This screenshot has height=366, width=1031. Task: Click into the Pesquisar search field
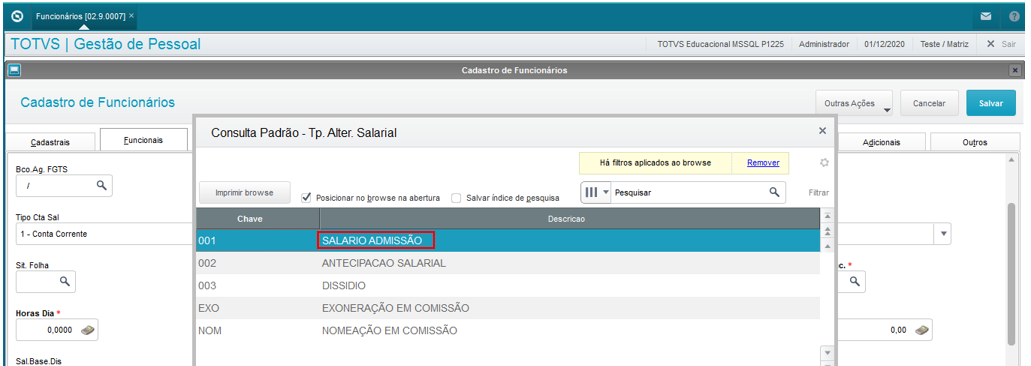[x=690, y=192]
